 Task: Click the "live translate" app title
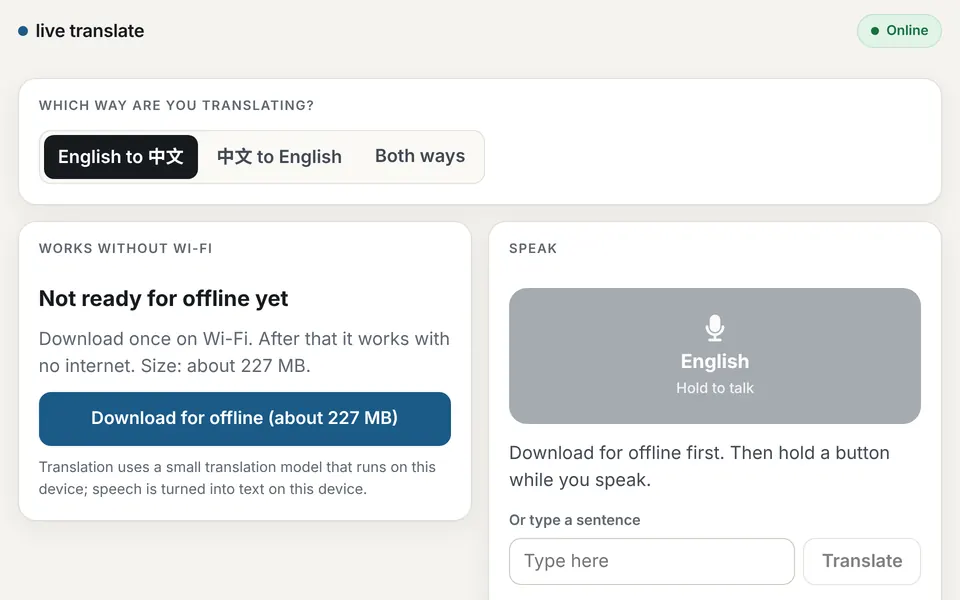click(x=90, y=31)
